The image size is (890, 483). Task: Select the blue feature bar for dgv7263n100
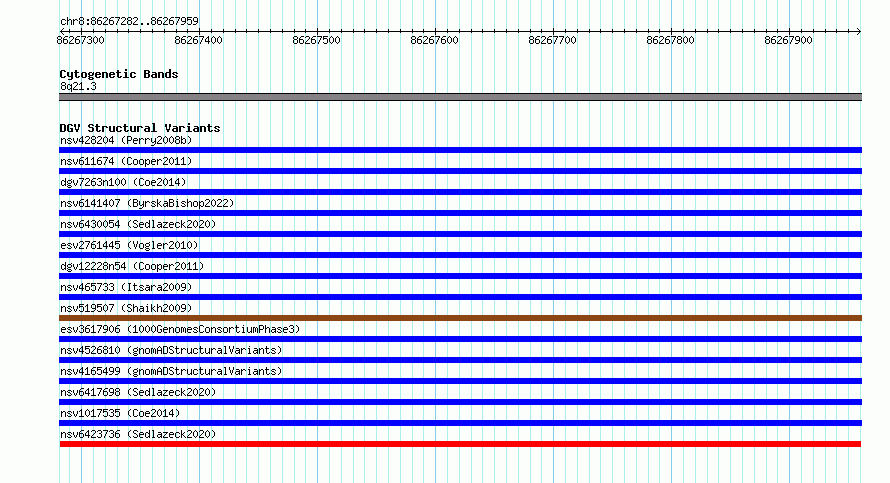460,192
